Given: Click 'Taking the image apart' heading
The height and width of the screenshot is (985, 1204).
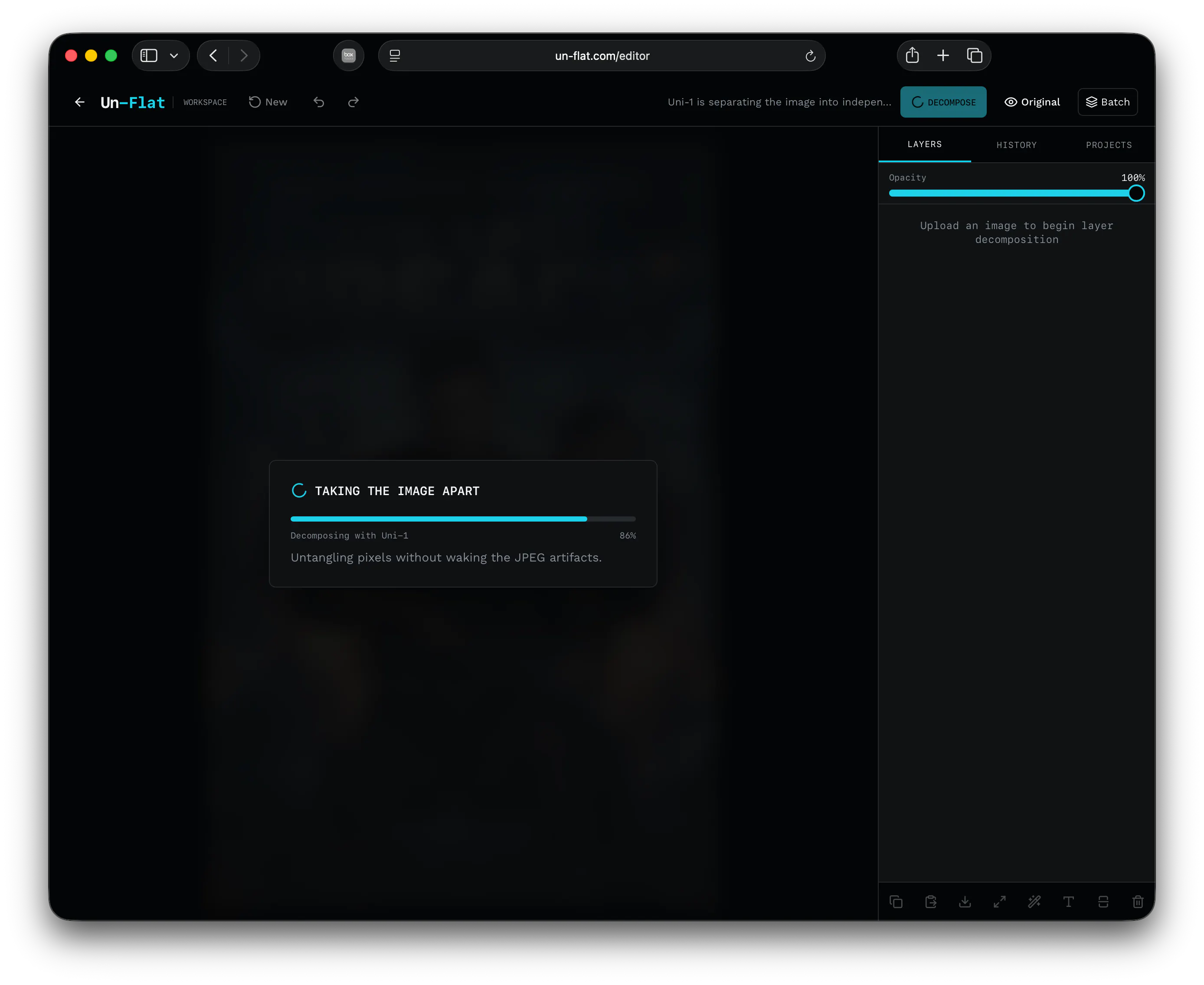Looking at the screenshot, I should (x=397, y=491).
